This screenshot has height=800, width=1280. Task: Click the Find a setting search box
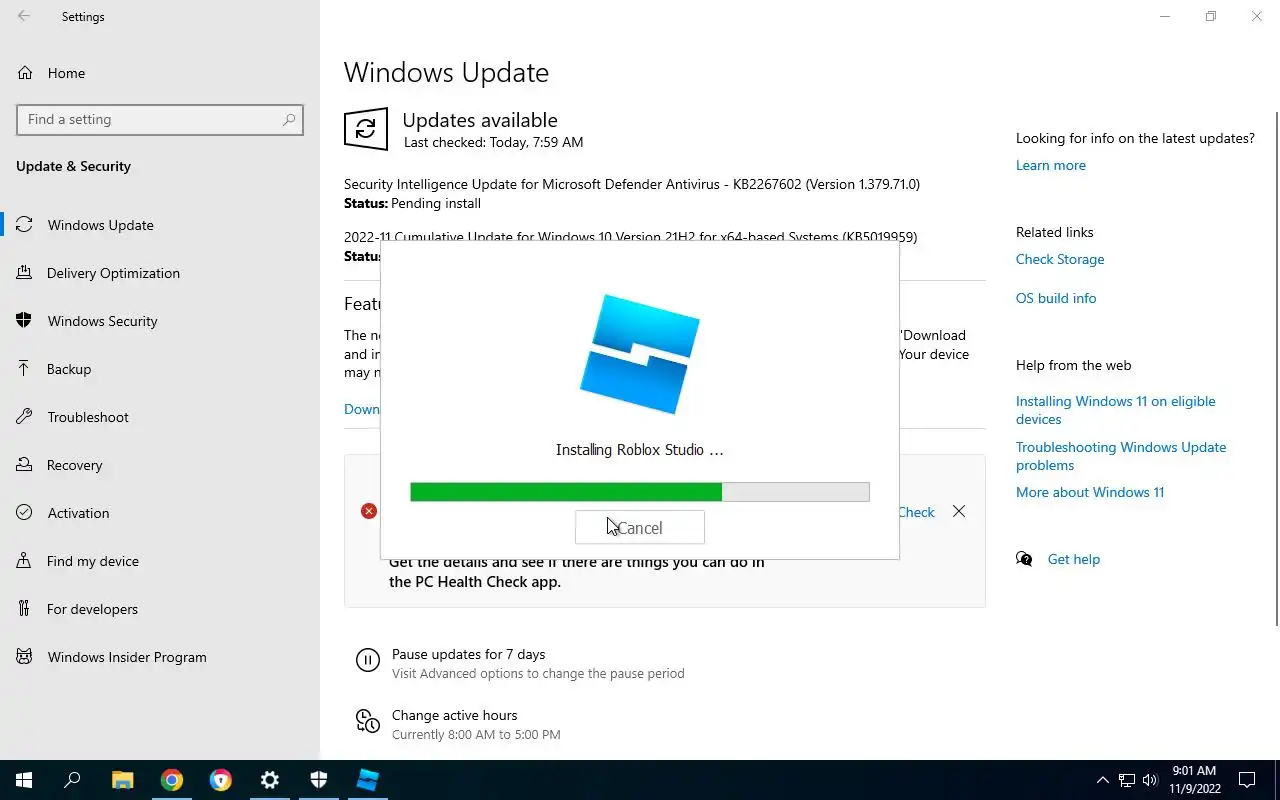pos(160,119)
